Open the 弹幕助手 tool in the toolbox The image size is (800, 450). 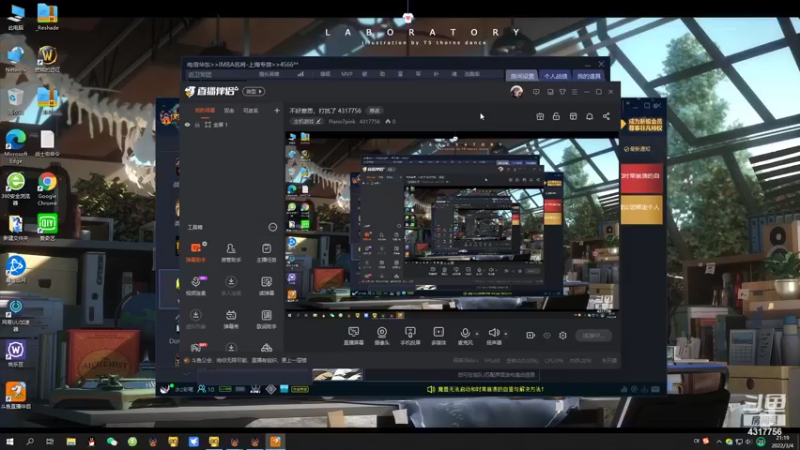196,252
